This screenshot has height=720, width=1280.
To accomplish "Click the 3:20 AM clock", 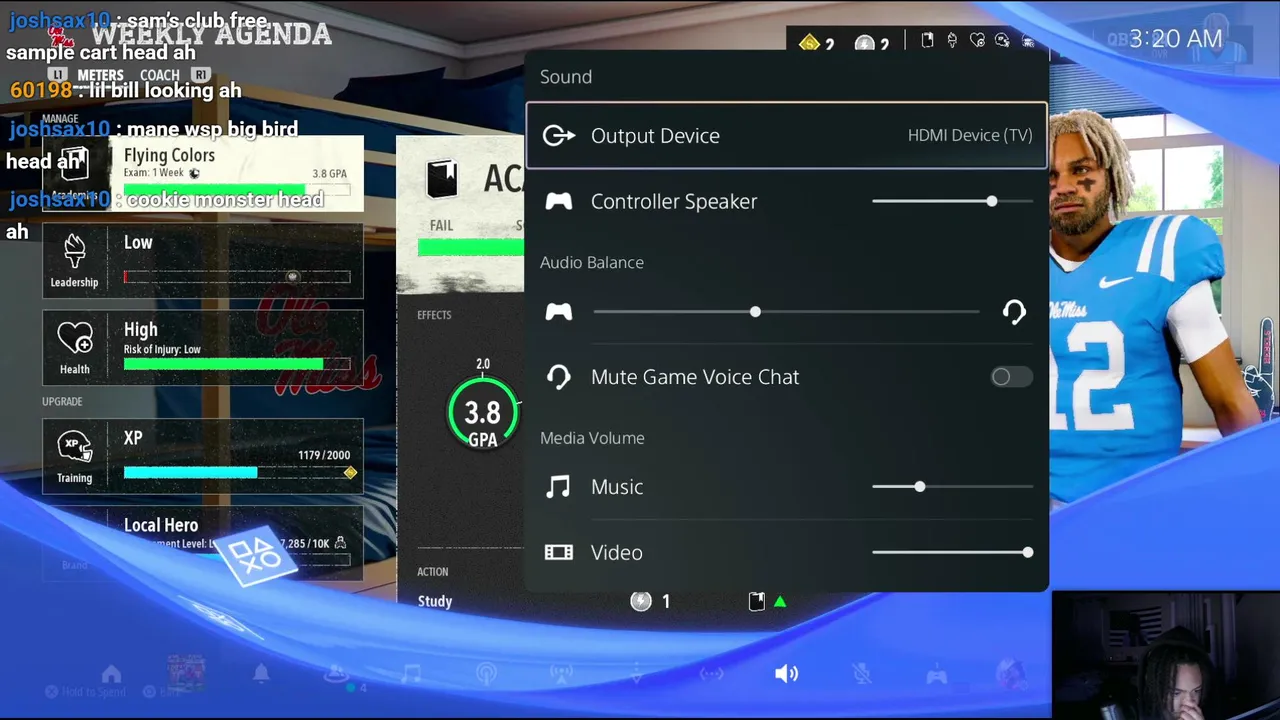I will coord(1175,39).
